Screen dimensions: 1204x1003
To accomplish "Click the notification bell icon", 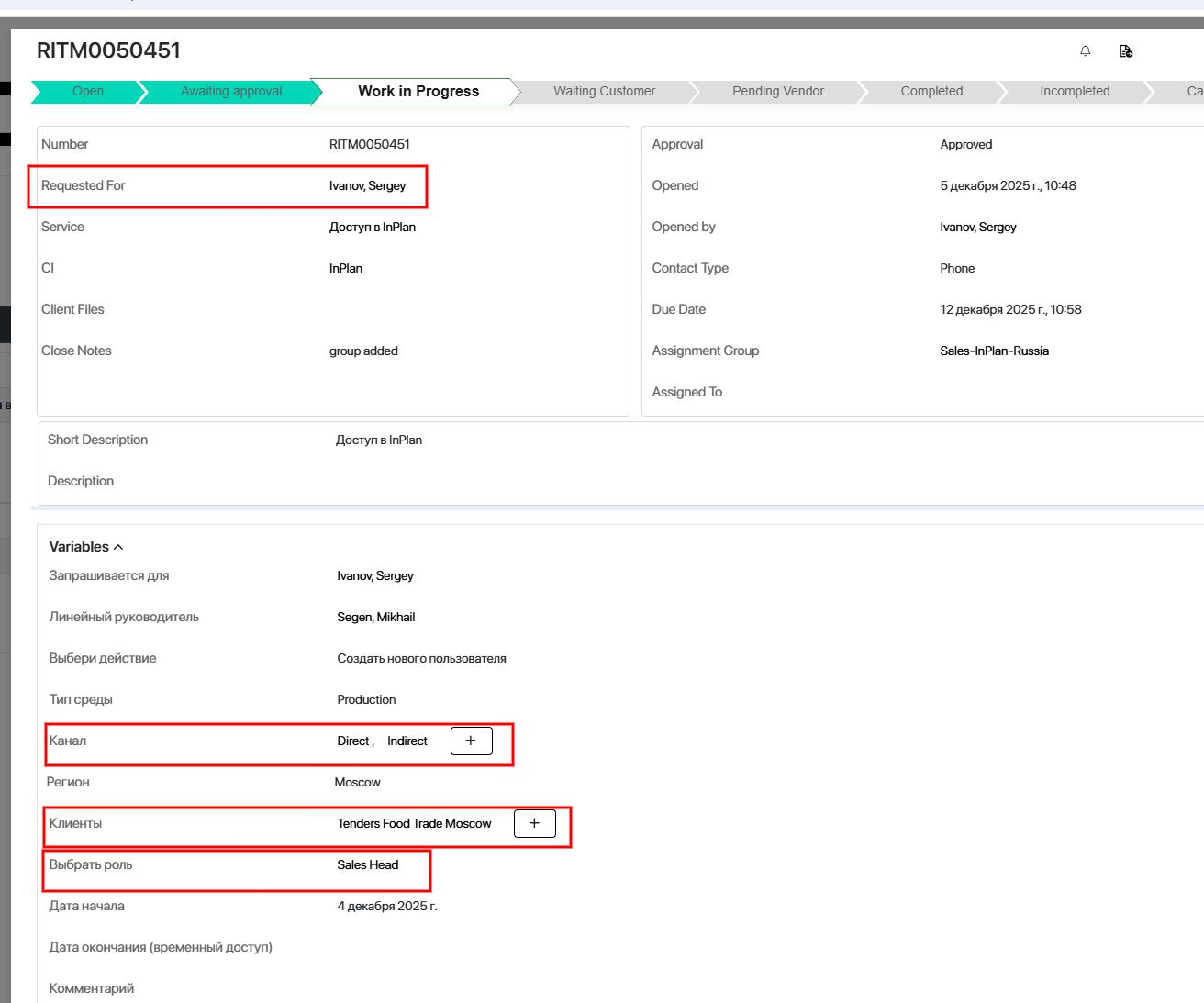I will coord(1086,51).
